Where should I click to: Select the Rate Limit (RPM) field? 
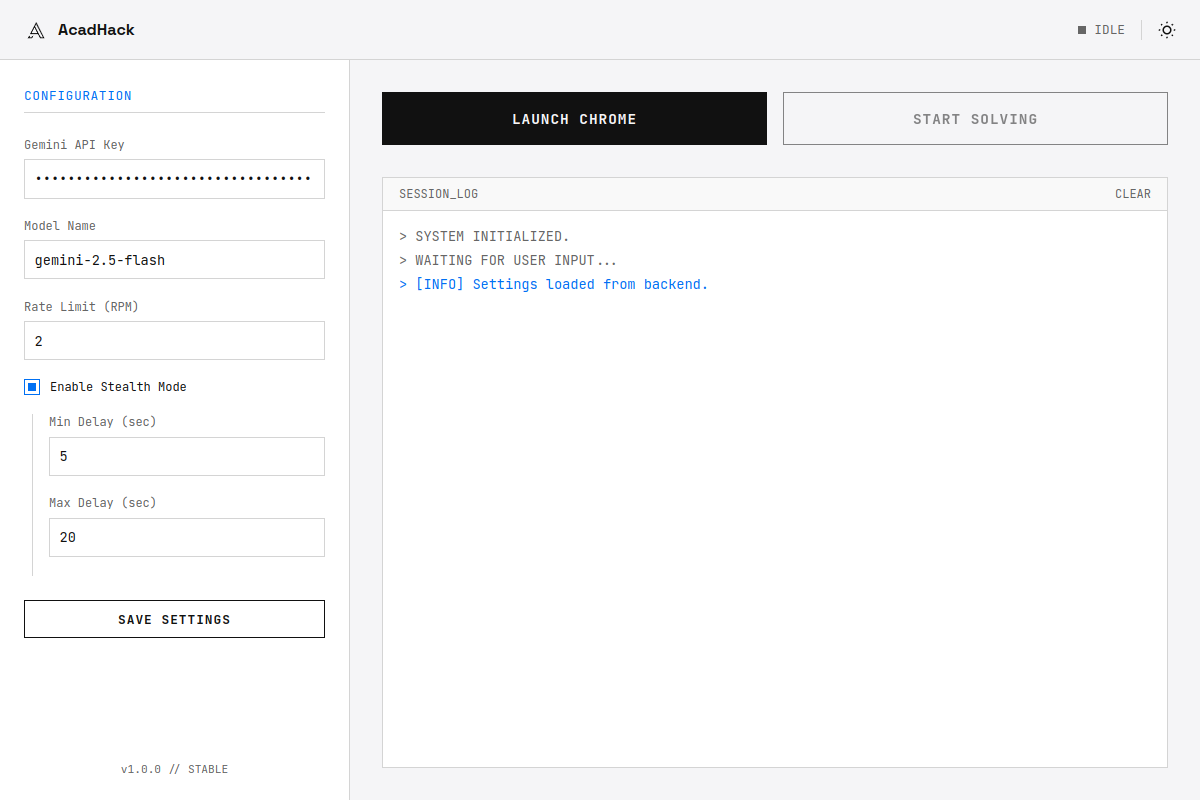(174, 340)
